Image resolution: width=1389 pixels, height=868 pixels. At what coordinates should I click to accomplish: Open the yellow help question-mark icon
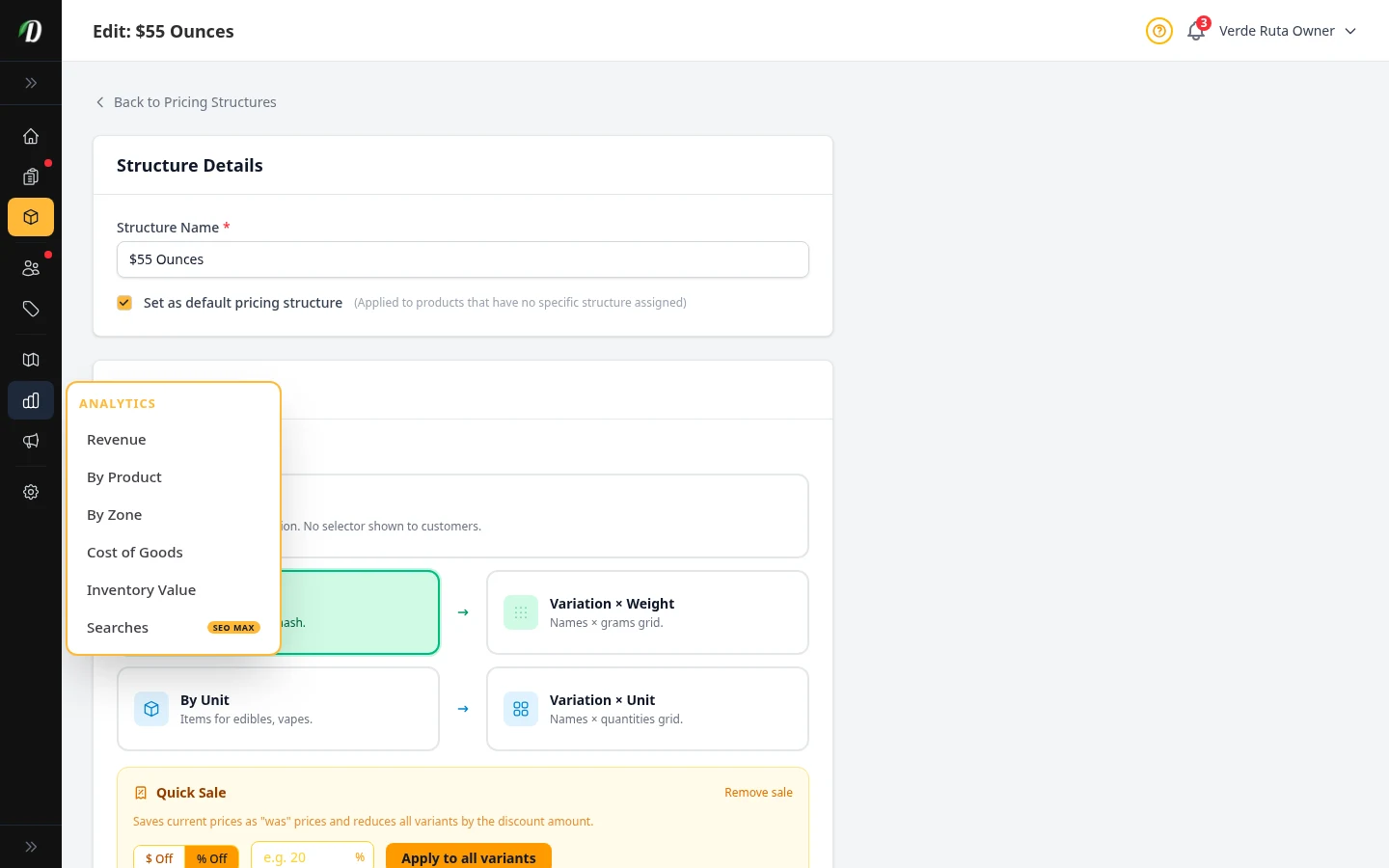1159,31
